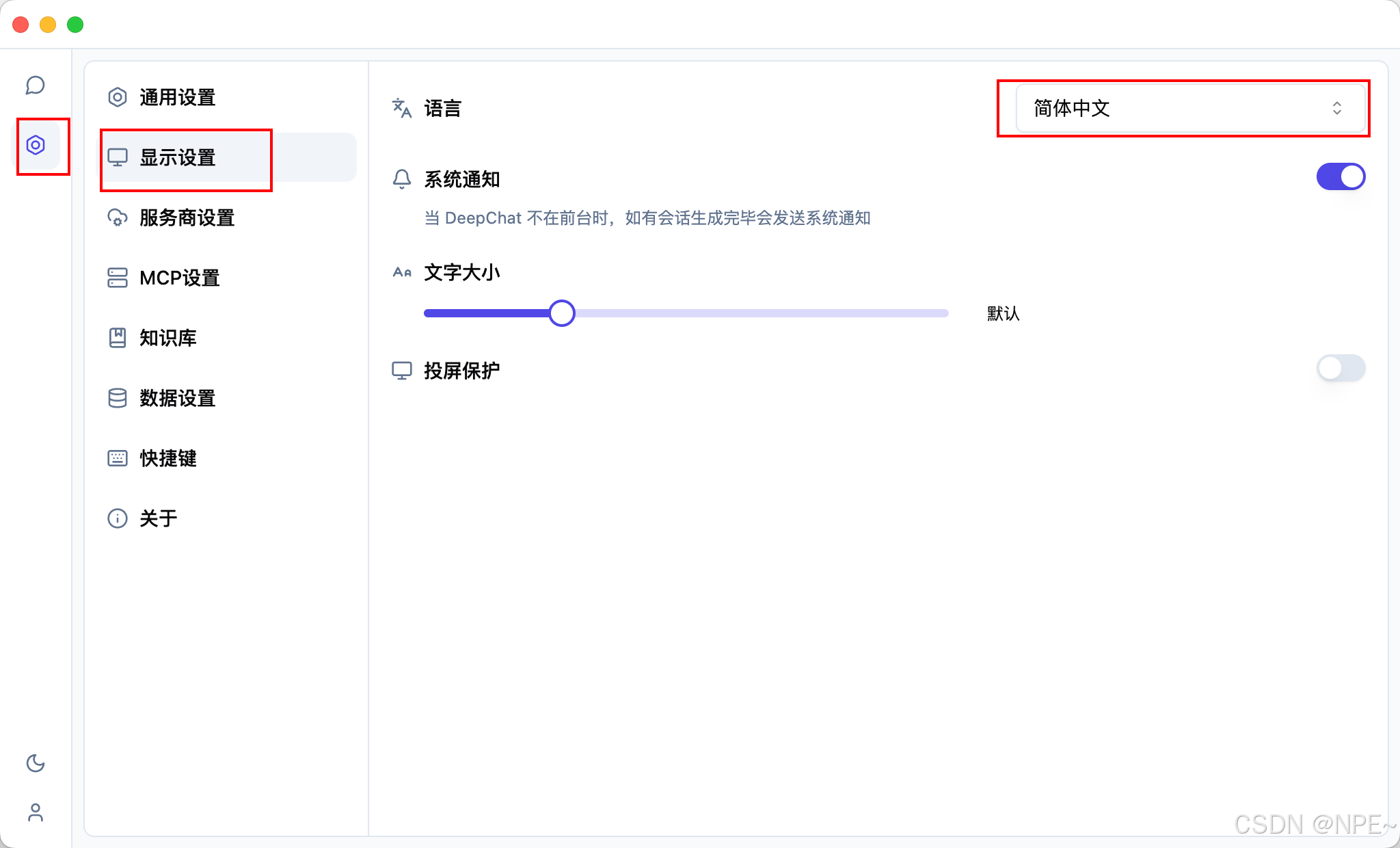
Task: Click the 快捷键 keyboard icon
Action: point(118,458)
